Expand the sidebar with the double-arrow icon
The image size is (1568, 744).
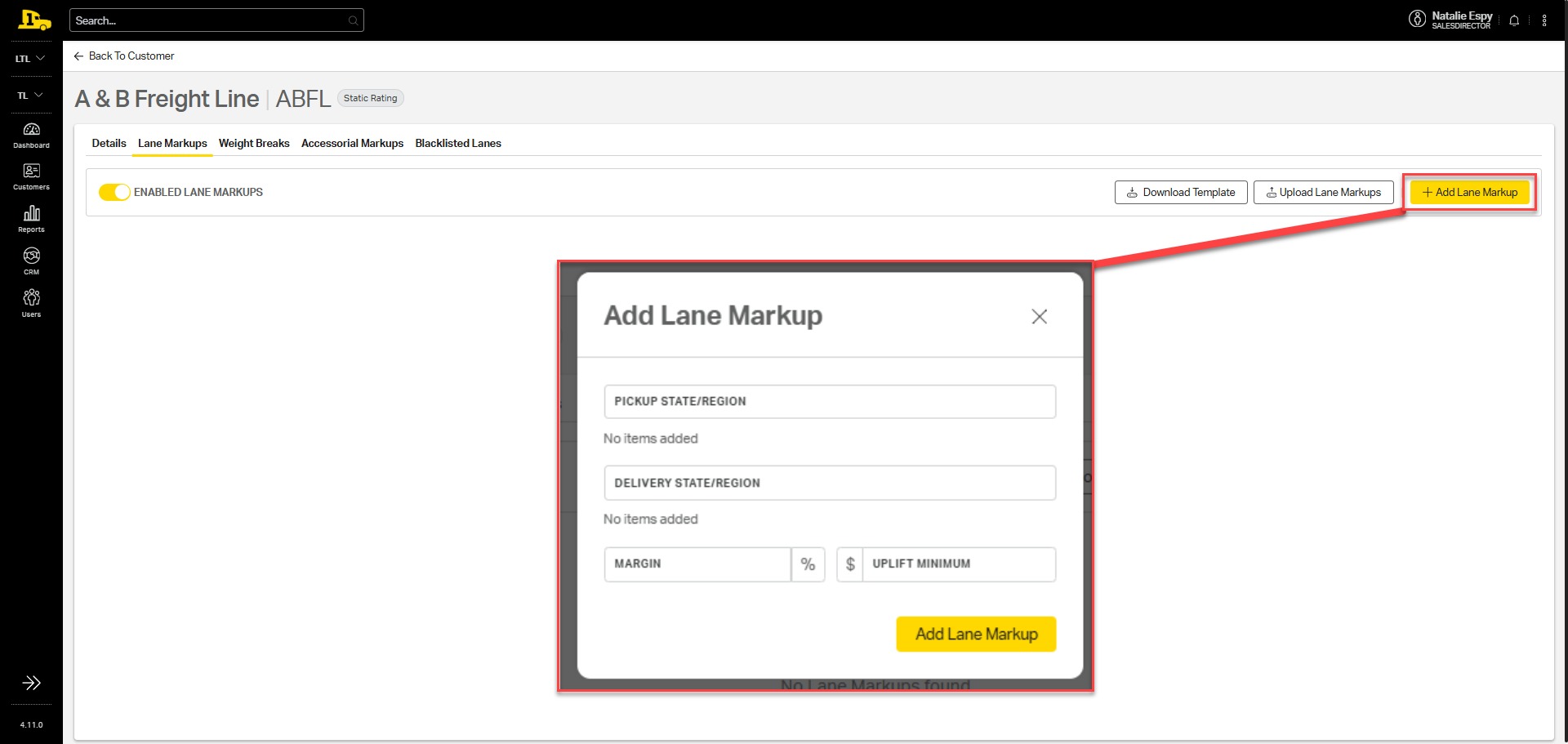tap(31, 683)
